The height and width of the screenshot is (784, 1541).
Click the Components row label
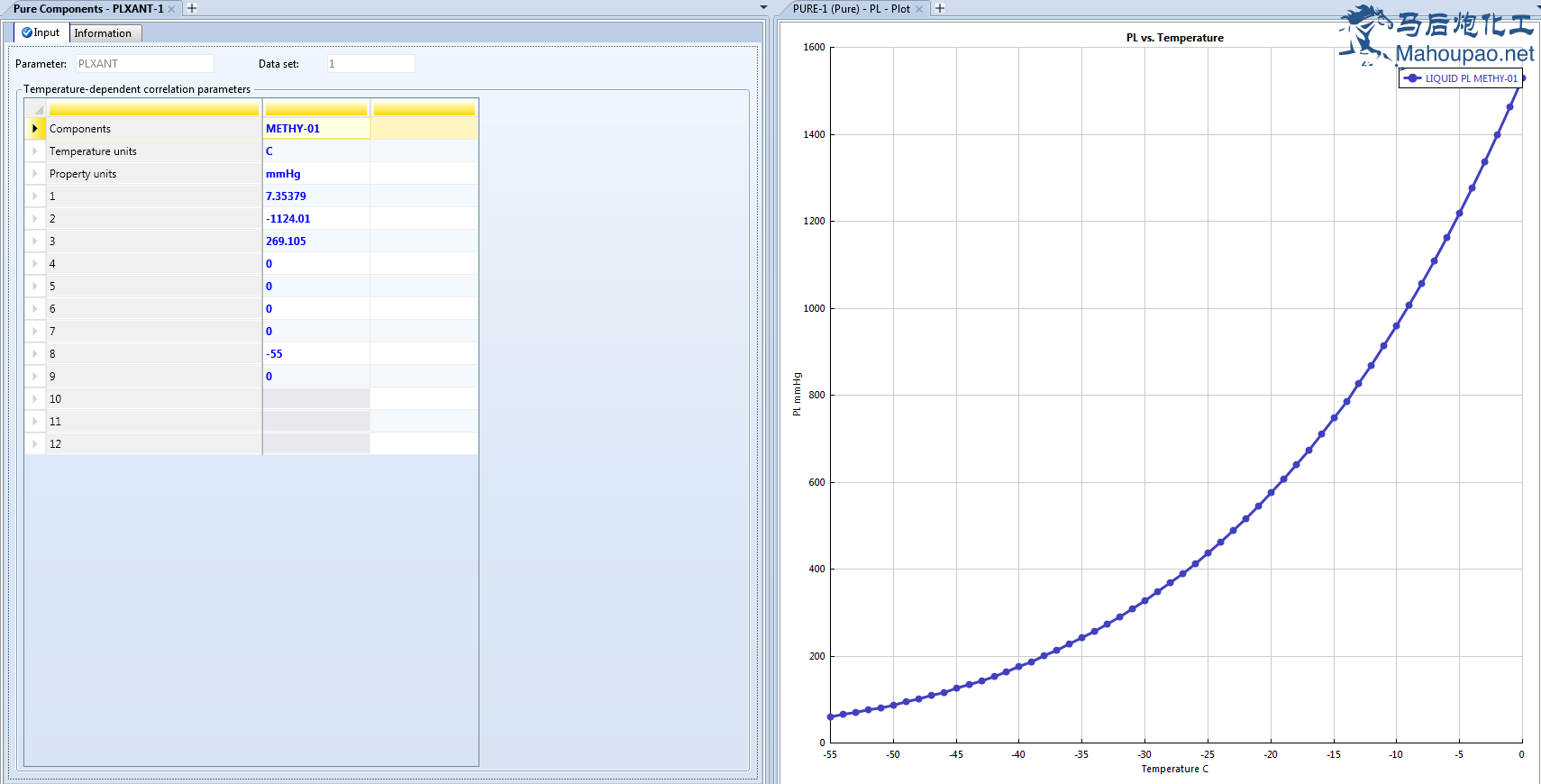point(80,129)
